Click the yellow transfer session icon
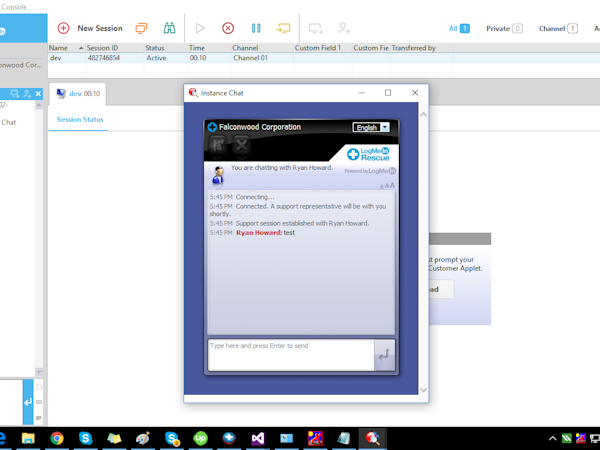600x450 pixels. click(x=284, y=28)
